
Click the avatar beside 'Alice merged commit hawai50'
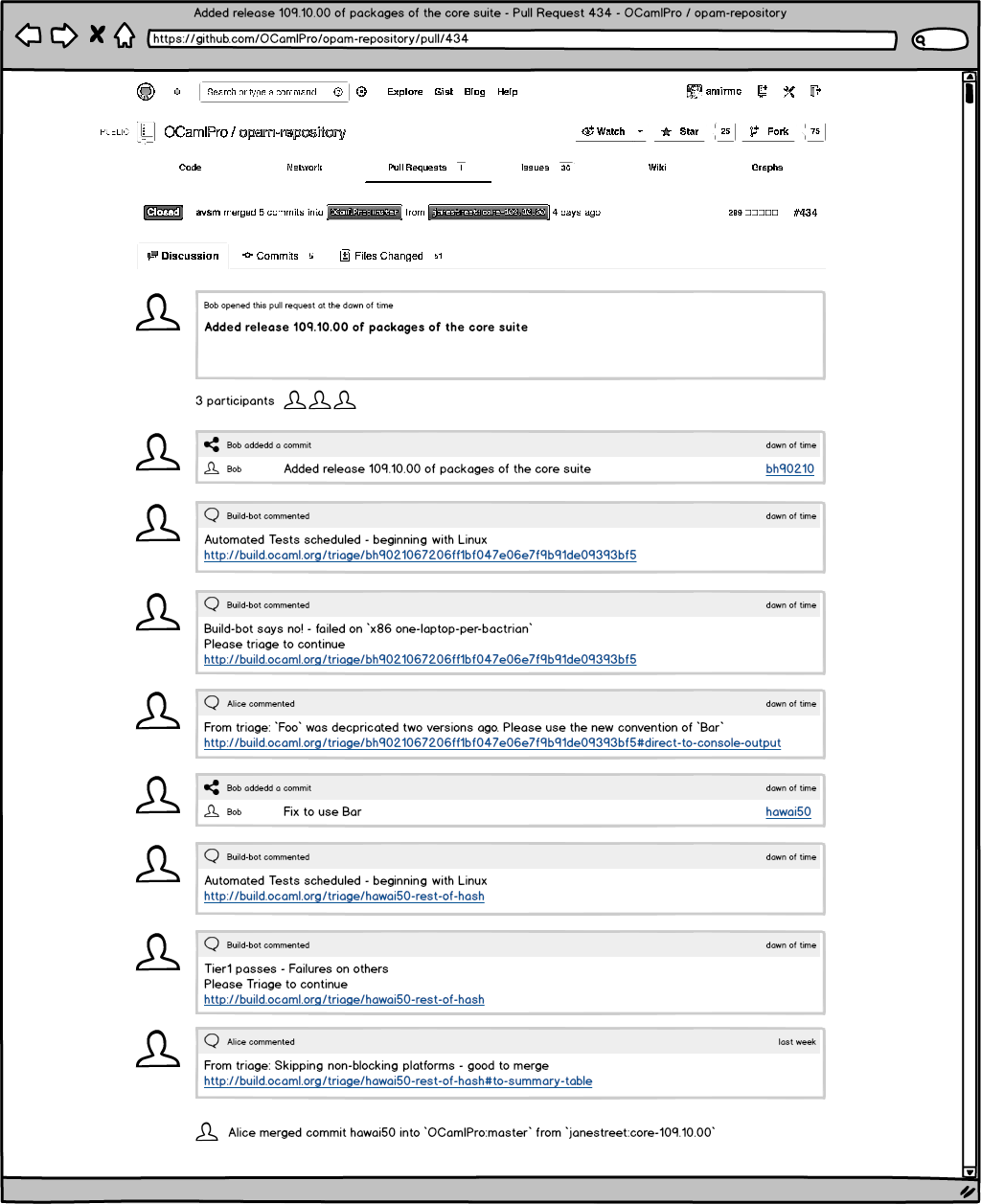(207, 1132)
